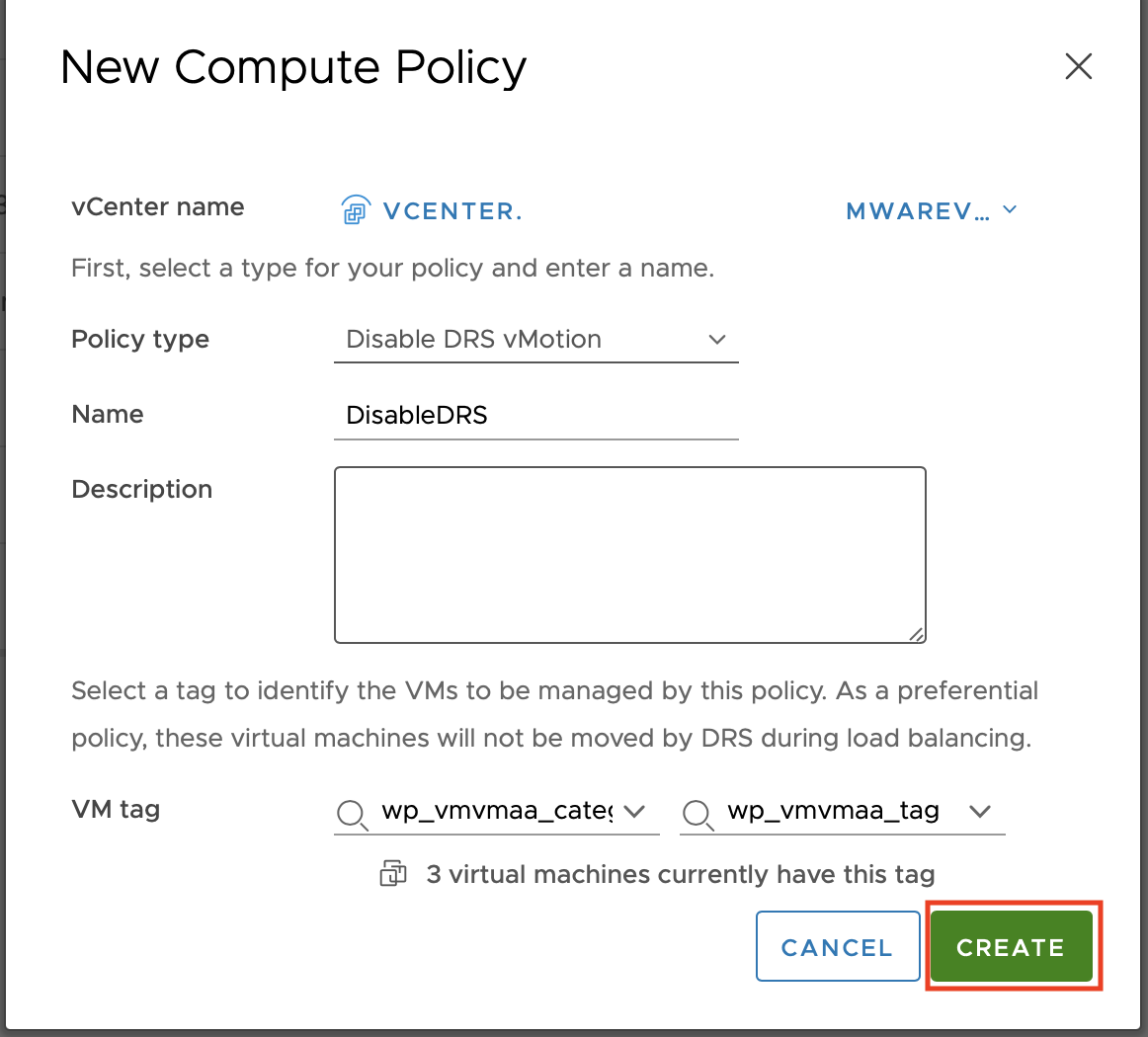Click the search icon in wp_vmvmaa_tag field
The width and height of the screenshot is (1148, 1037).
click(x=697, y=813)
